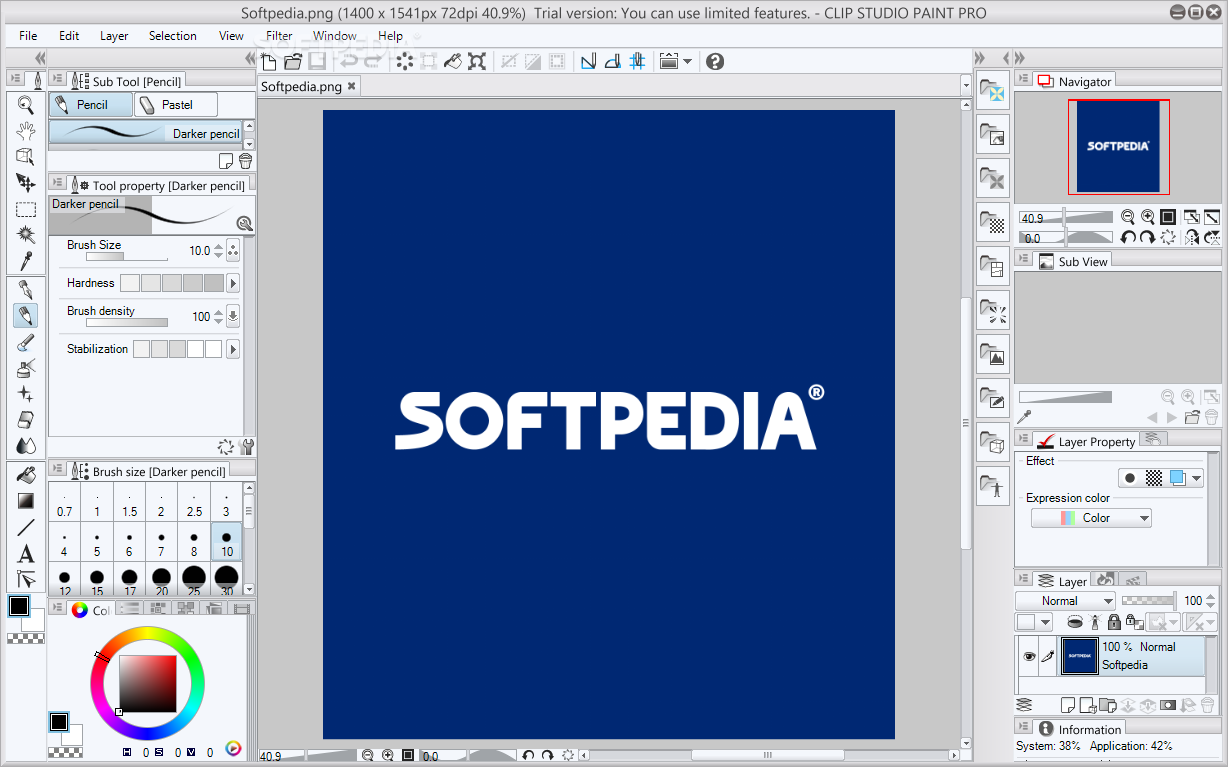Select the Brush tool
The height and width of the screenshot is (767, 1228).
click(26, 343)
